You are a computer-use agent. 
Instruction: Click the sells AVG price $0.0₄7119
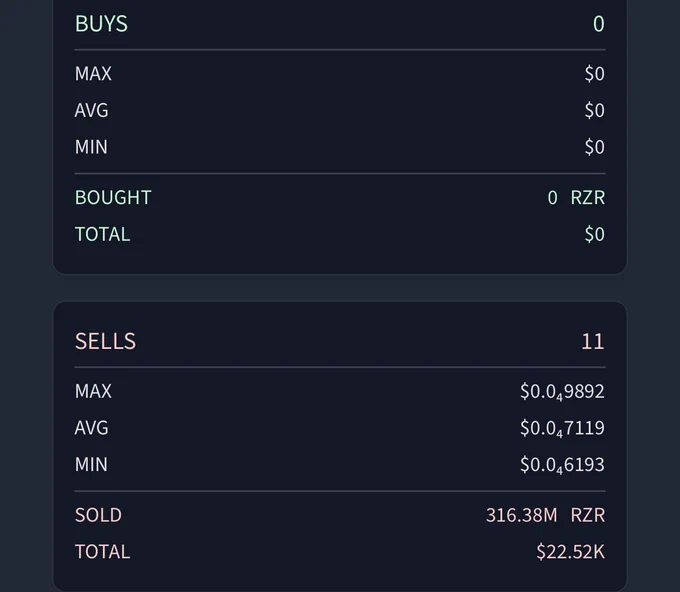coord(562,428)
